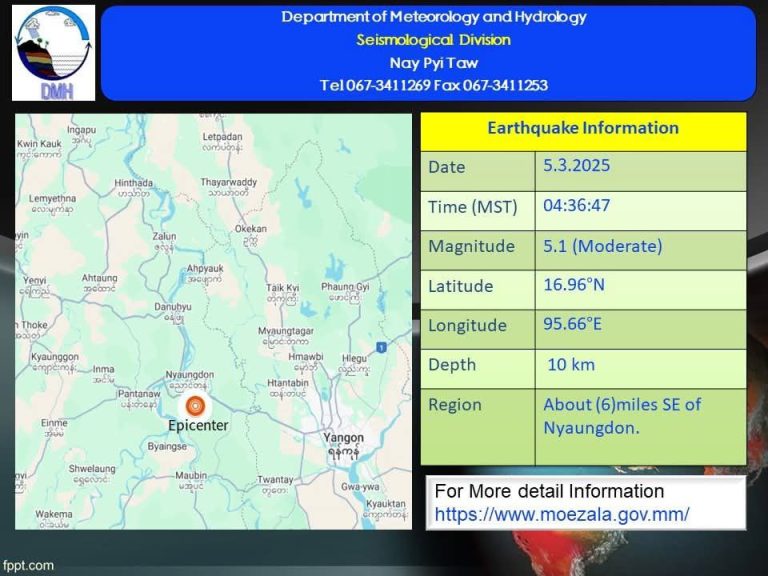Click the Letpadan label on the map
The height and width of the screenshot is (576, 768).
tap(222, 137)
